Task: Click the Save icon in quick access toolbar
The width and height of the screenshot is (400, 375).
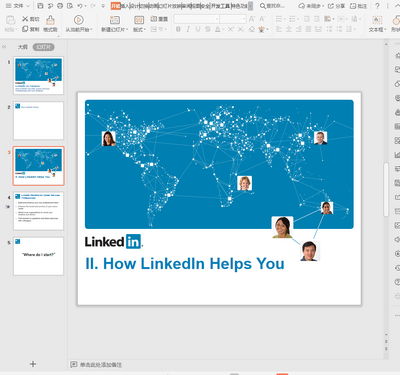Action: (40, 6)
